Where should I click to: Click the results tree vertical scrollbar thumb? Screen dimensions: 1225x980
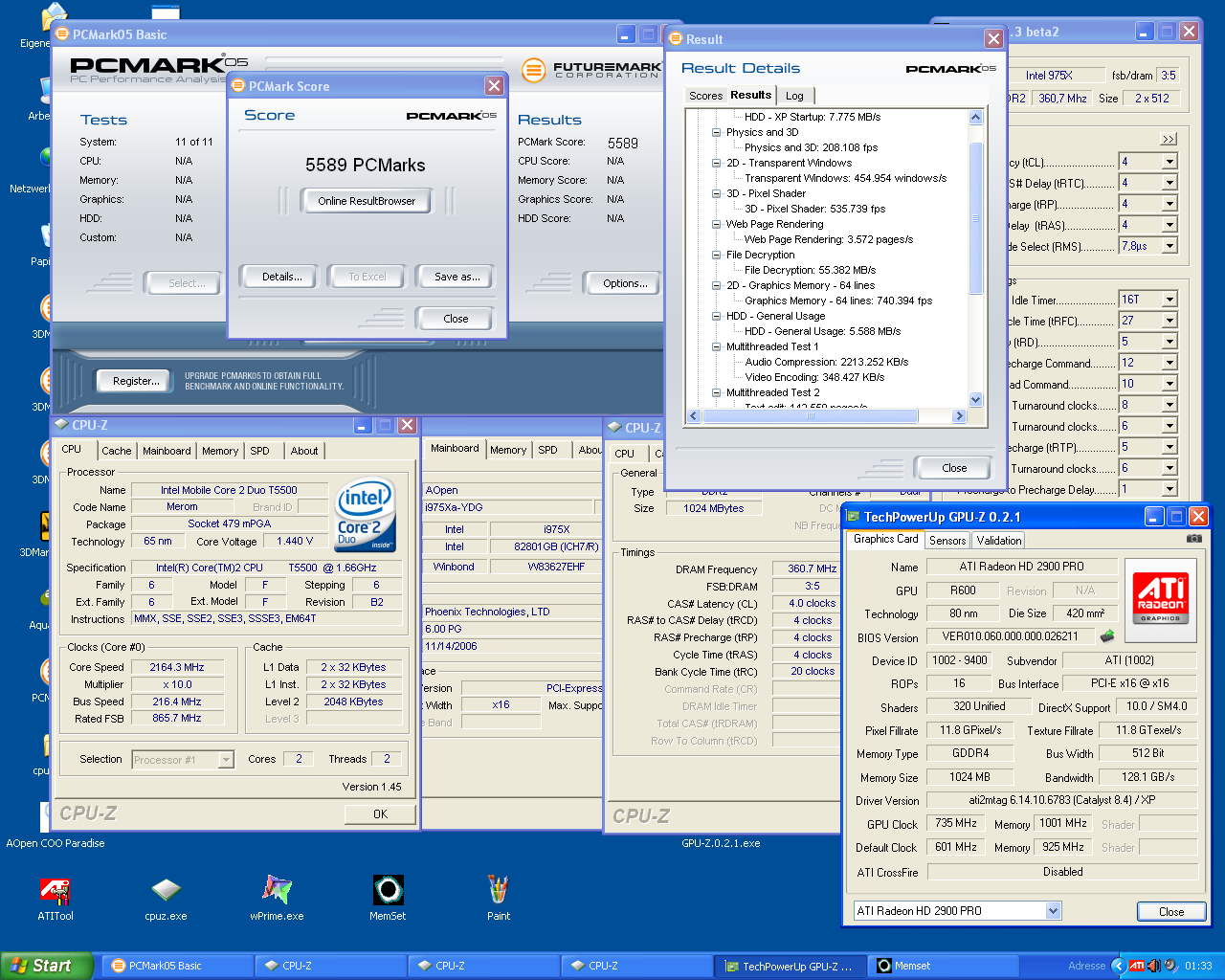point(976,218)
